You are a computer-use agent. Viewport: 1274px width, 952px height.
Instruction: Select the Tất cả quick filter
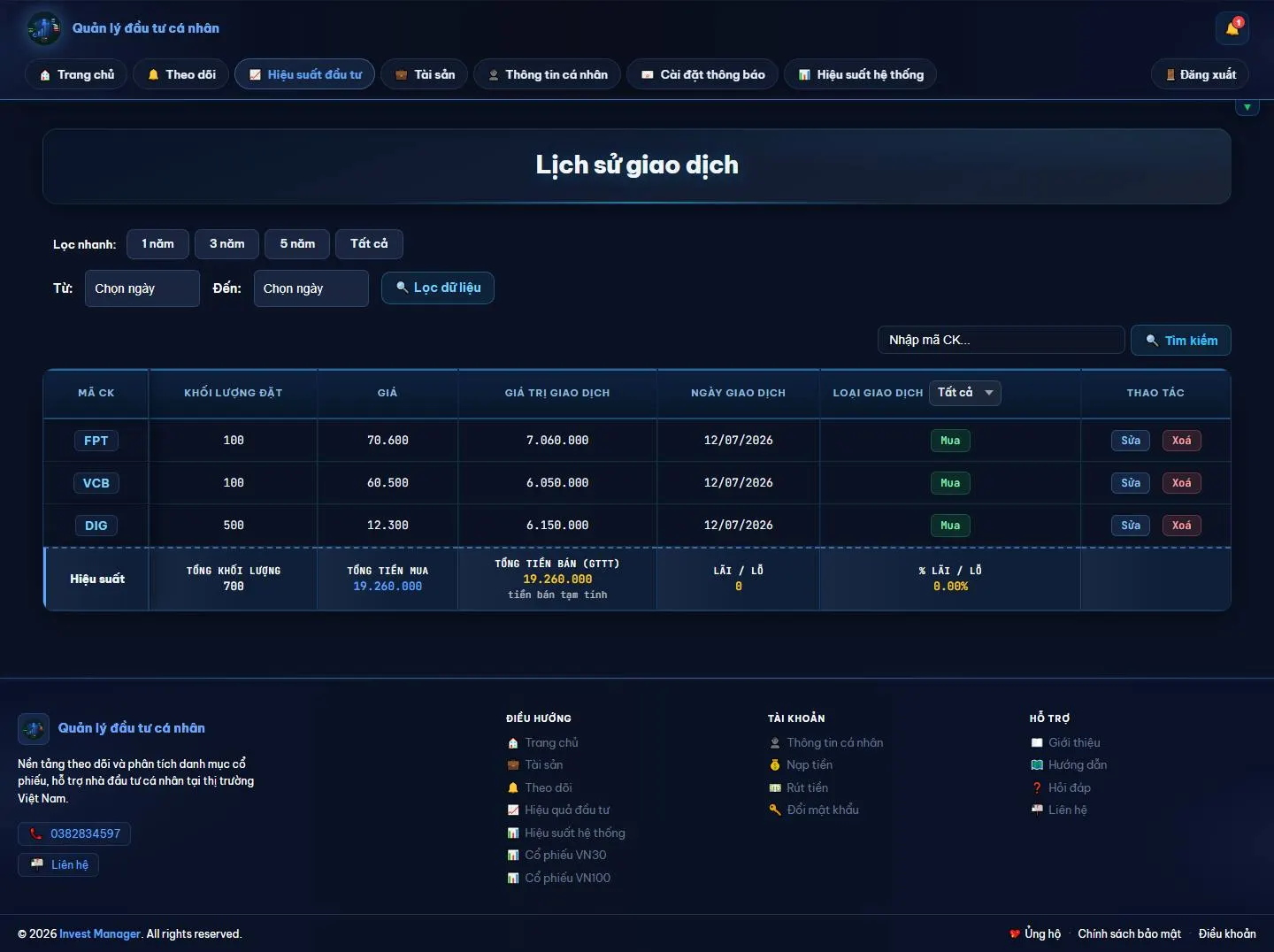tap(369, 244)
